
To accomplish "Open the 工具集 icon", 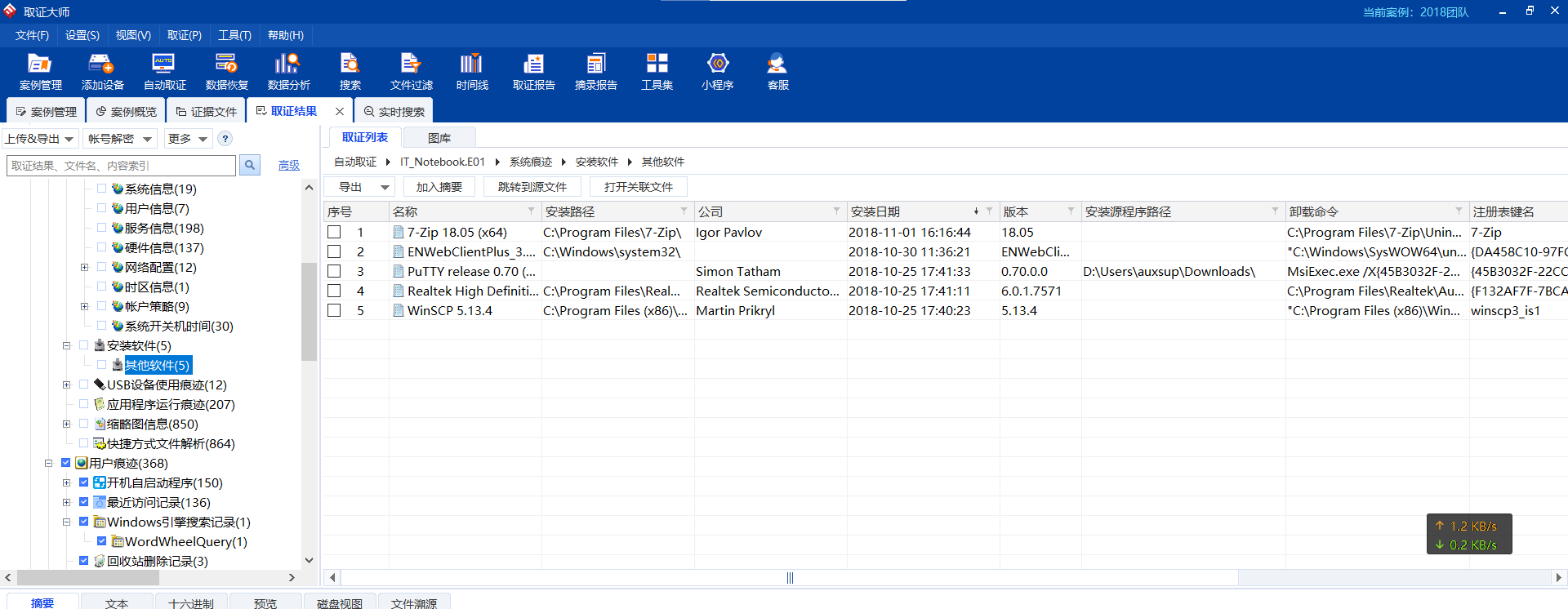I will click(x=657, y=72).
